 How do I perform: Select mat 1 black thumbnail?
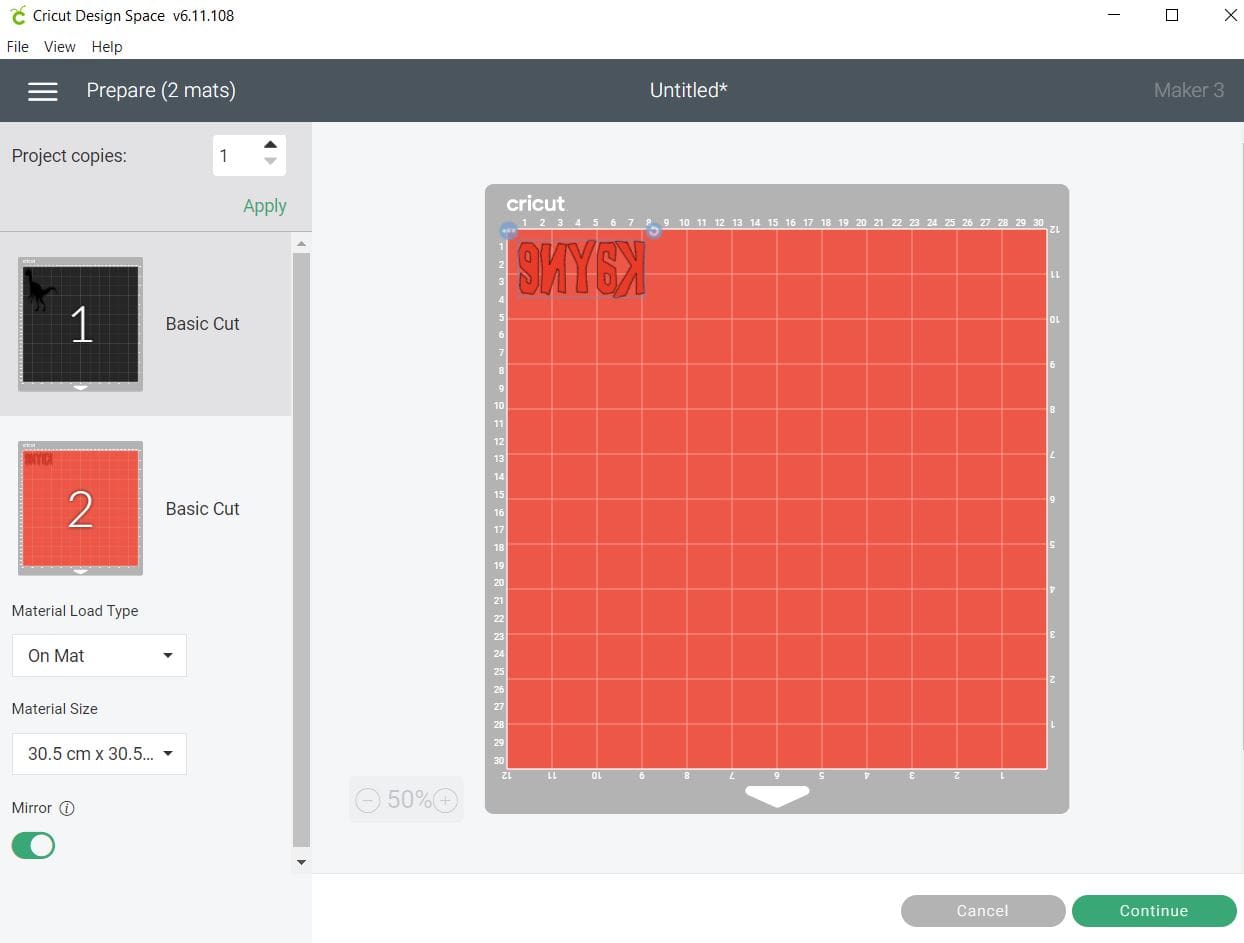(80, 324)
